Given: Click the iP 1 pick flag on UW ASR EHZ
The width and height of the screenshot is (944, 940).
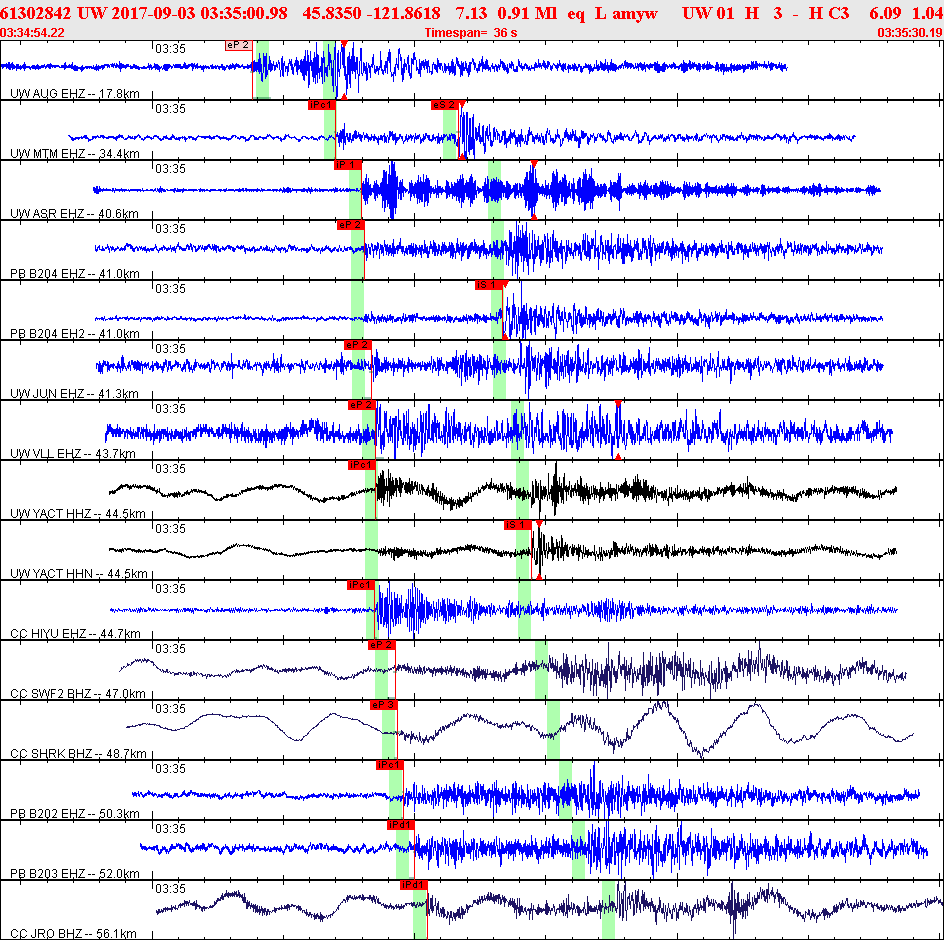Looking at the screenshot, I should coord(347,165).
